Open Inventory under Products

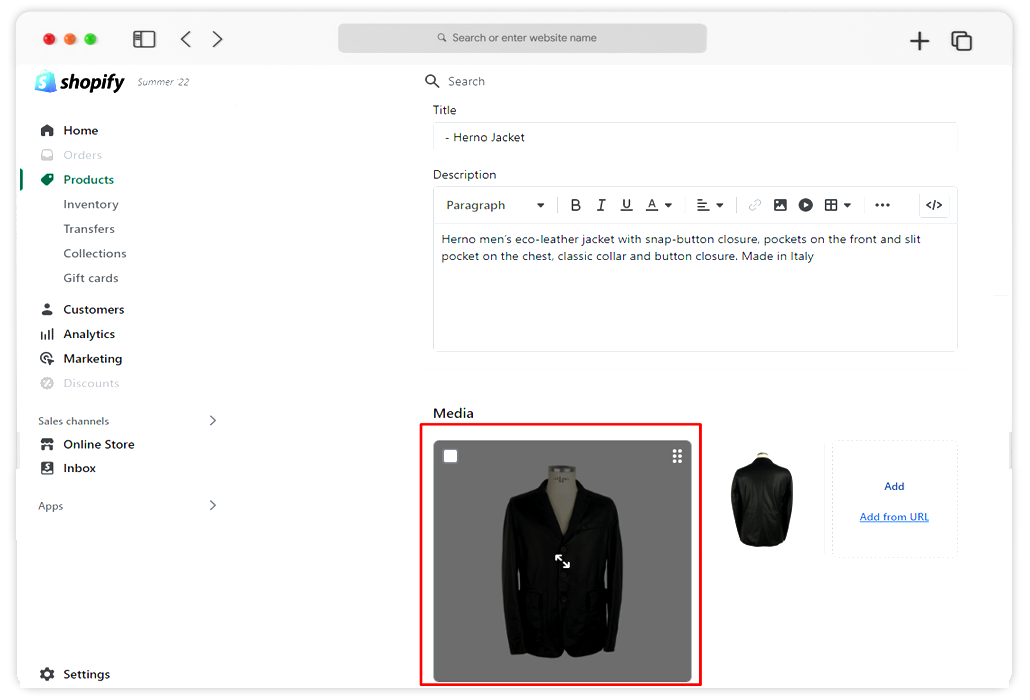point(91,204)
